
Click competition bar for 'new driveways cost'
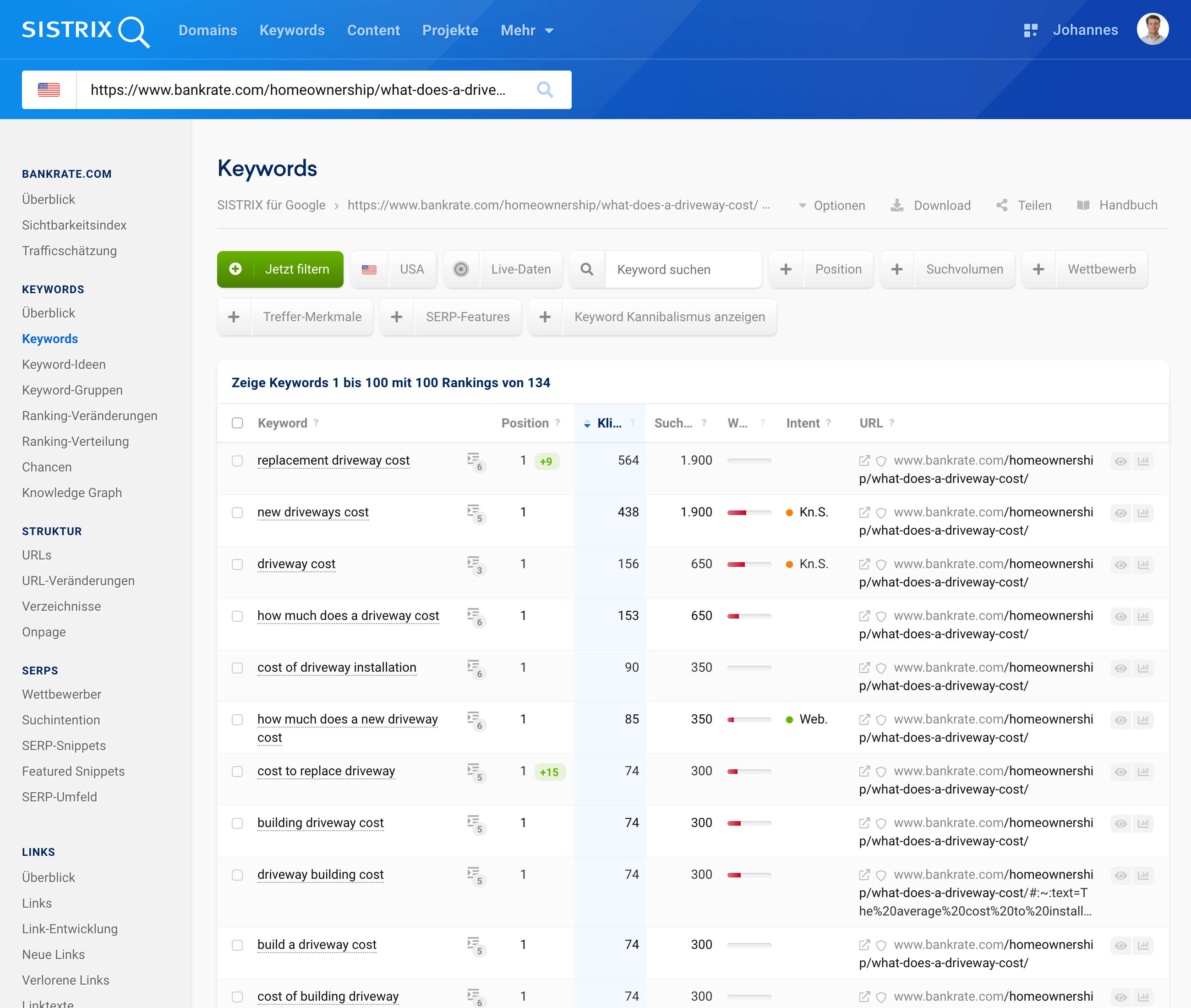[x=748, y=513]
